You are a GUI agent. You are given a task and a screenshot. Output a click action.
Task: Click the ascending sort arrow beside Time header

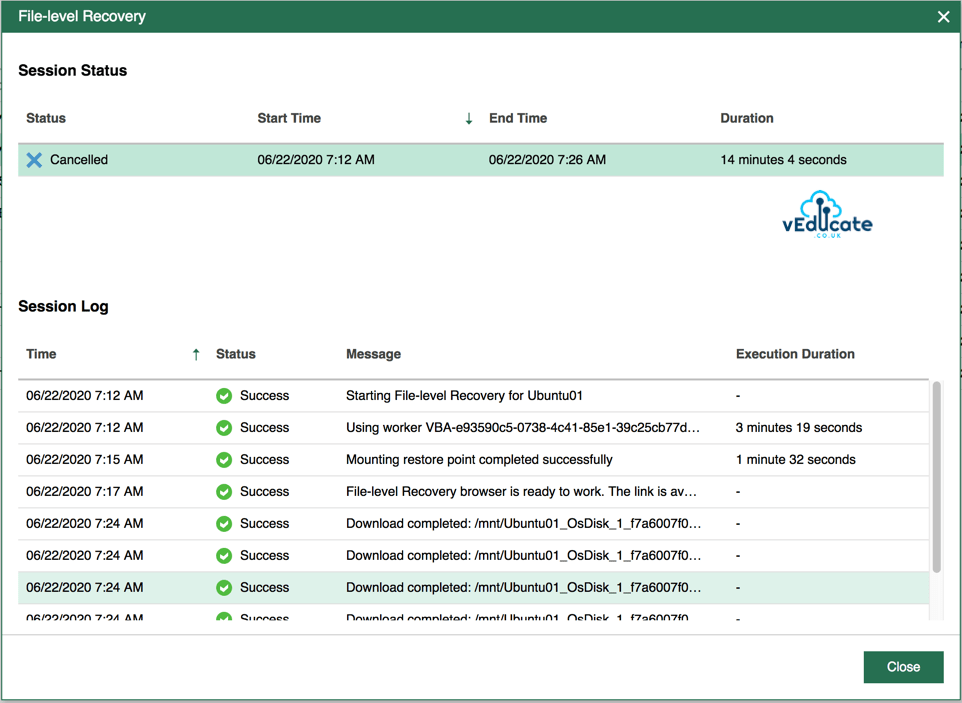[196, 354]
